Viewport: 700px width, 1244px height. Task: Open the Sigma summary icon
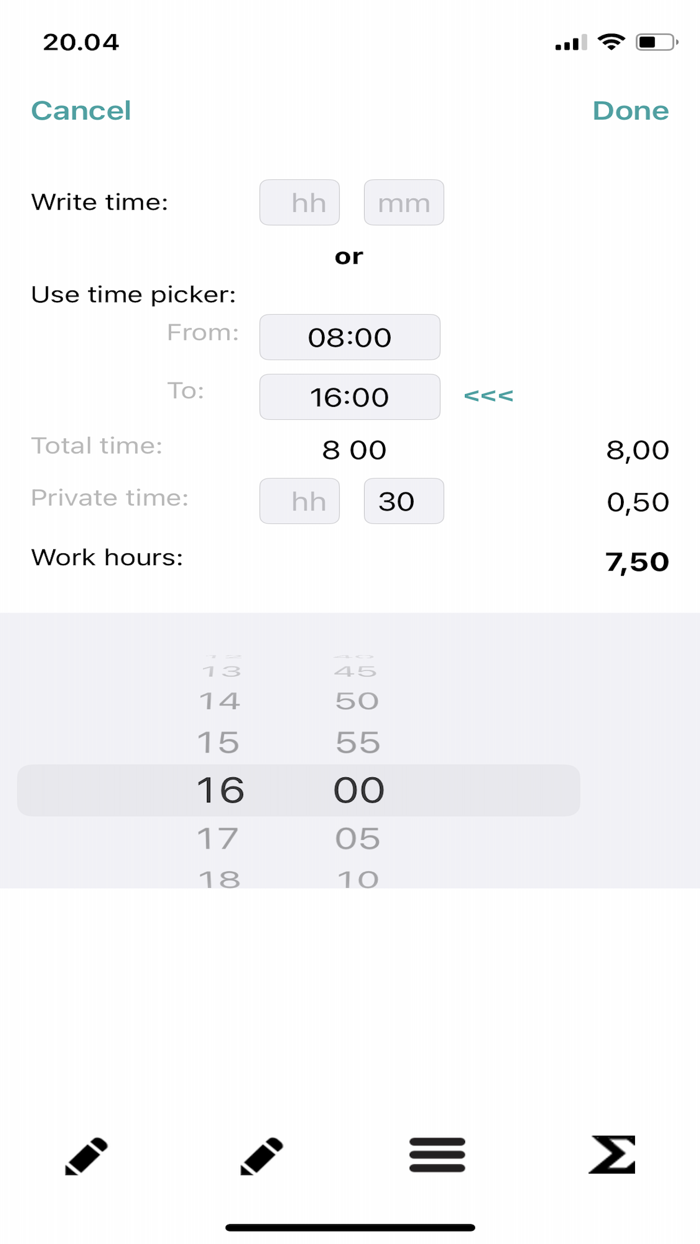click(612, 1155)
